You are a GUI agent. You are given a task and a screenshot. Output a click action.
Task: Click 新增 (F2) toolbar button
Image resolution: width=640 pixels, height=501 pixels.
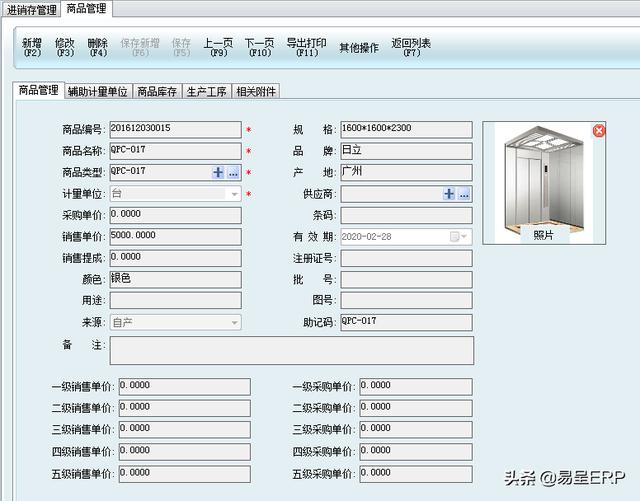pyautogui.click(x=32, y=47)
